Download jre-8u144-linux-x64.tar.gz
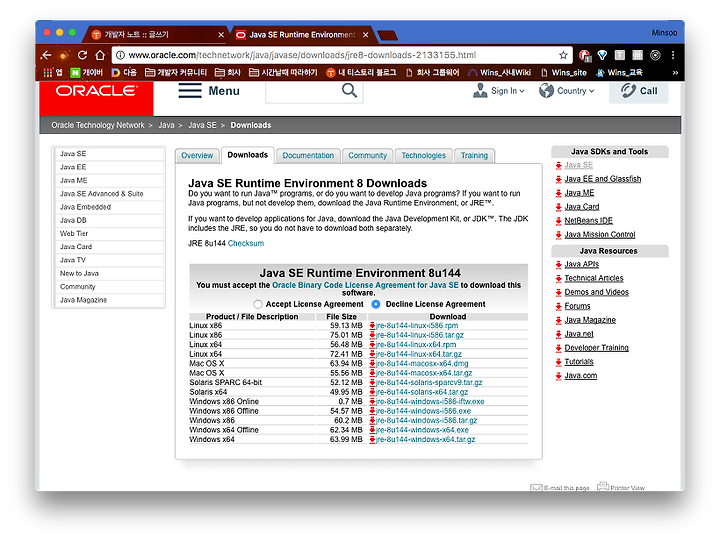This screenshot has width=720, height=542. click(x=419, y=354)
